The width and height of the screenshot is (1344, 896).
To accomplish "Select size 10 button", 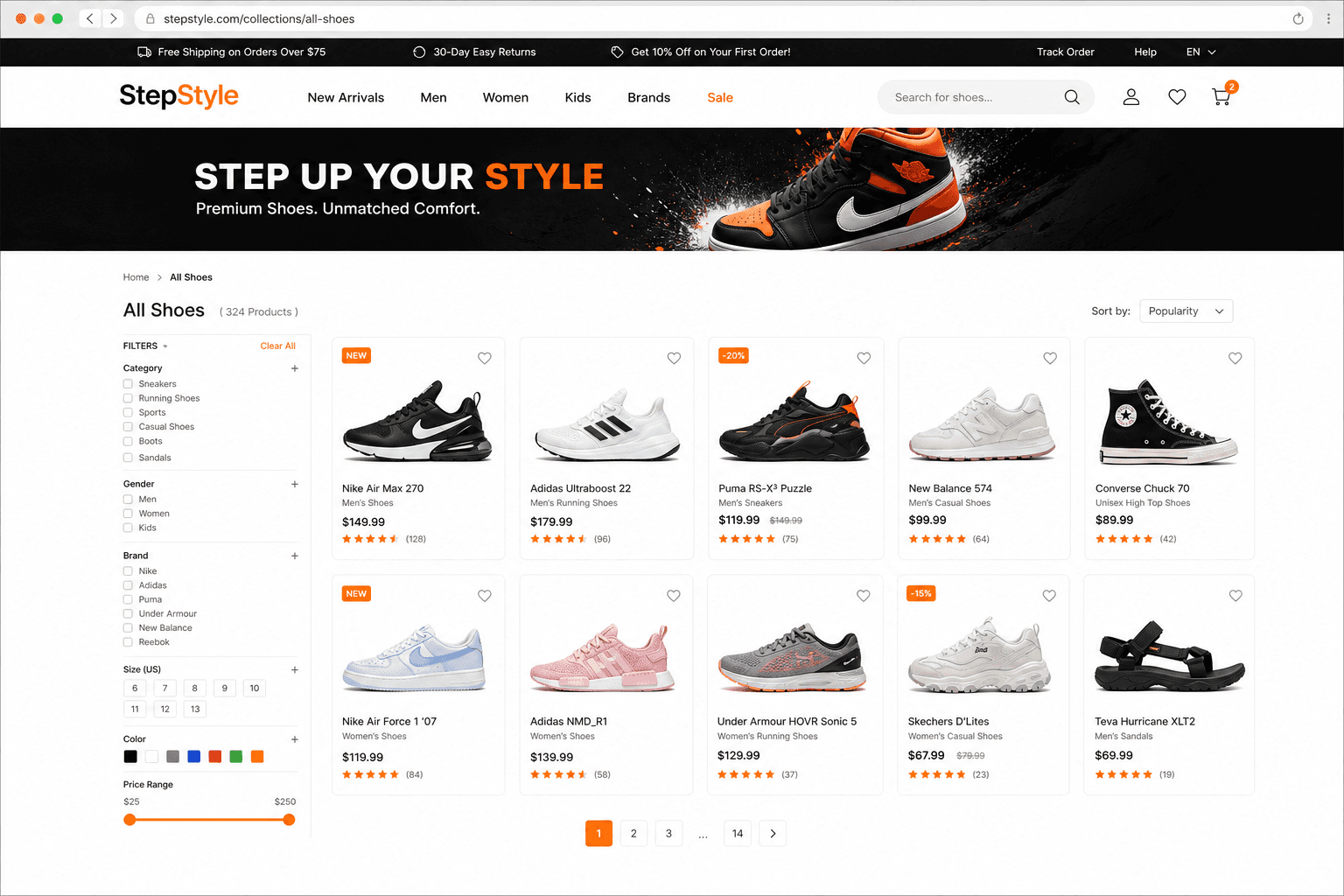I will point(255,689).
